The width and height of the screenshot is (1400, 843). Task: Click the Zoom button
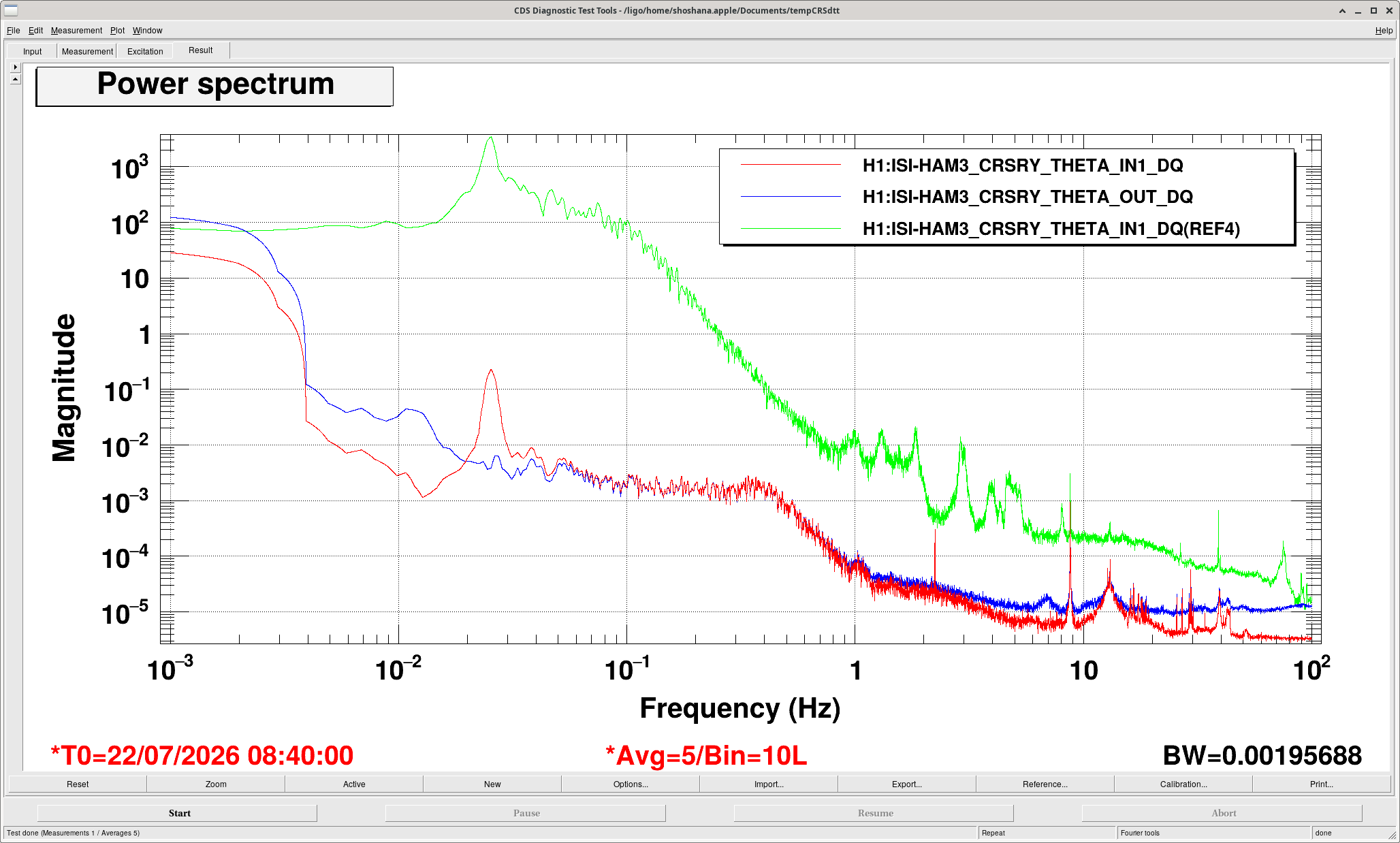pyautogui.click(x=216, y=784)
